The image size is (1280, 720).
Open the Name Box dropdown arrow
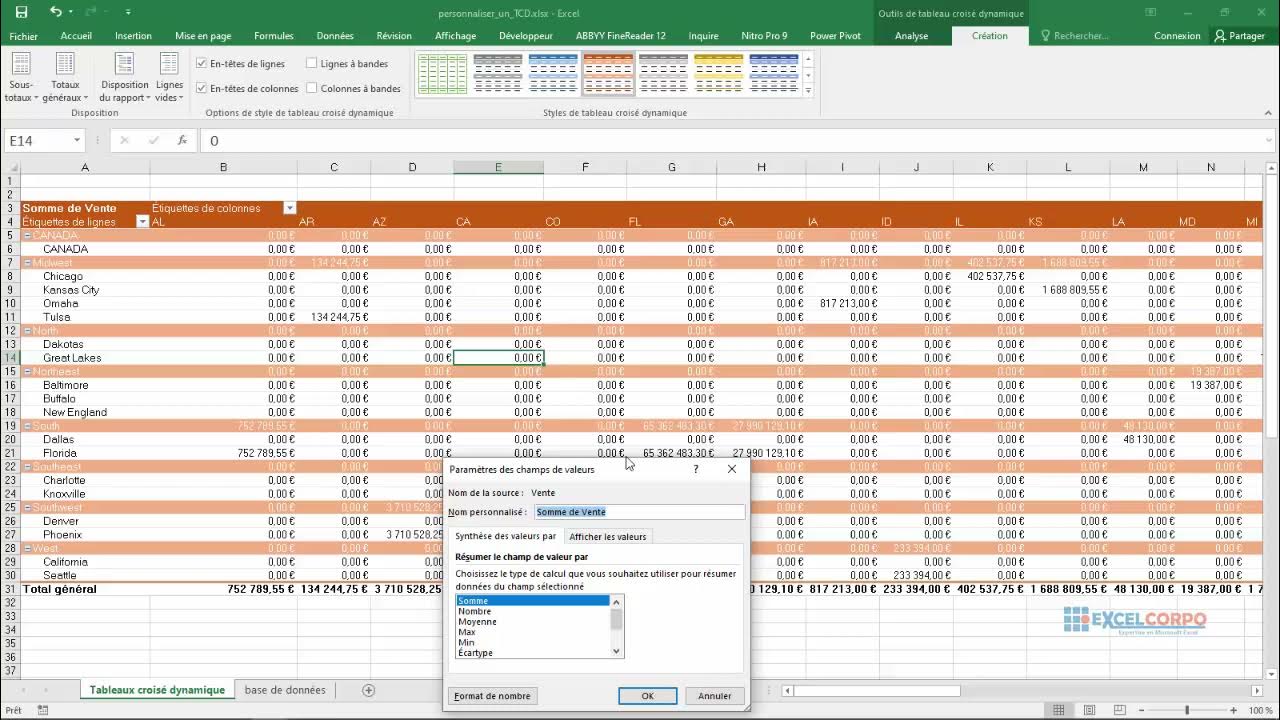pyautogui.click(x=77, y=141)
